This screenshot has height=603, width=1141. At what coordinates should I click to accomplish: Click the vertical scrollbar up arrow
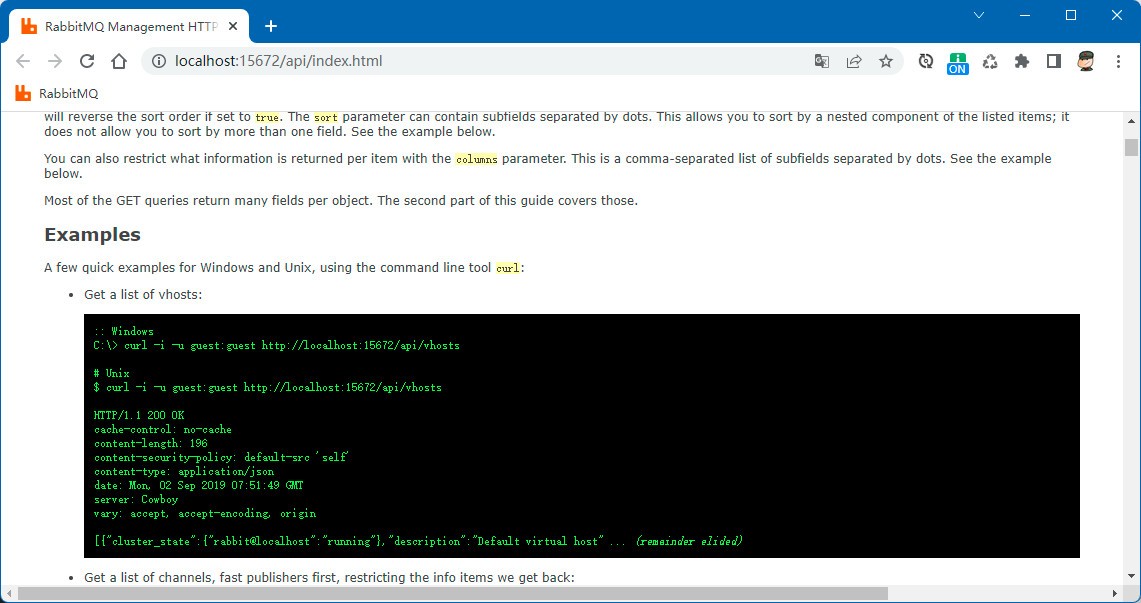[1131, 121]
